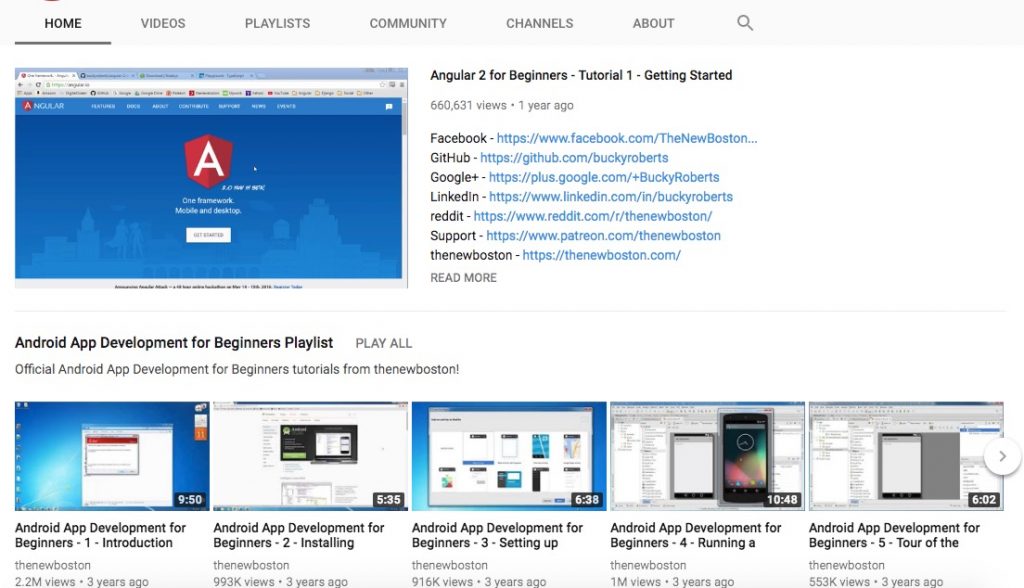Play the featured Angular 2 Getting Started video
The image size is (1024, 588).
(x=210, y=177)
